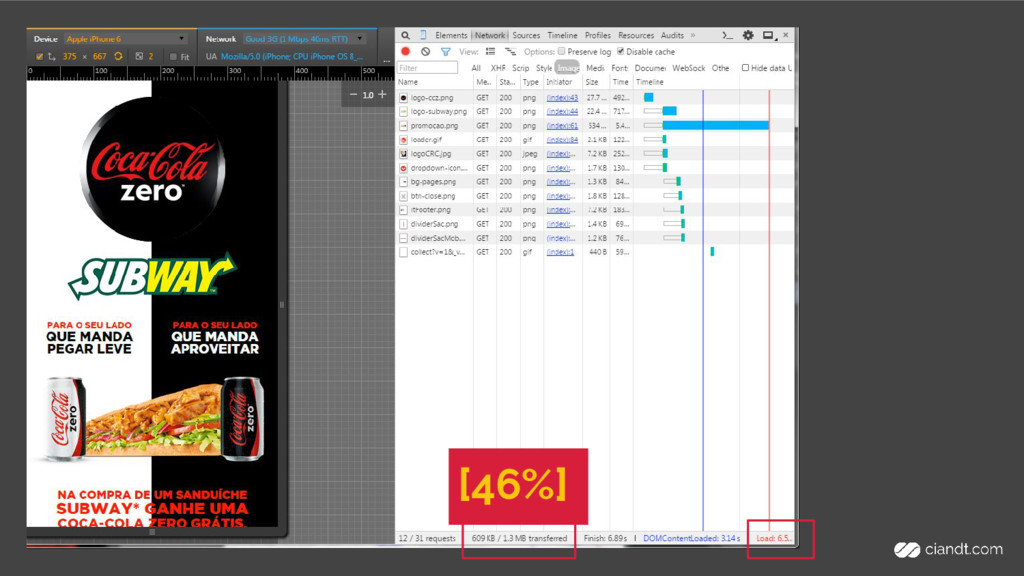This screenshot has height=576, width=1024.
Task: Click the user agent string field
Action: point(292,57)
